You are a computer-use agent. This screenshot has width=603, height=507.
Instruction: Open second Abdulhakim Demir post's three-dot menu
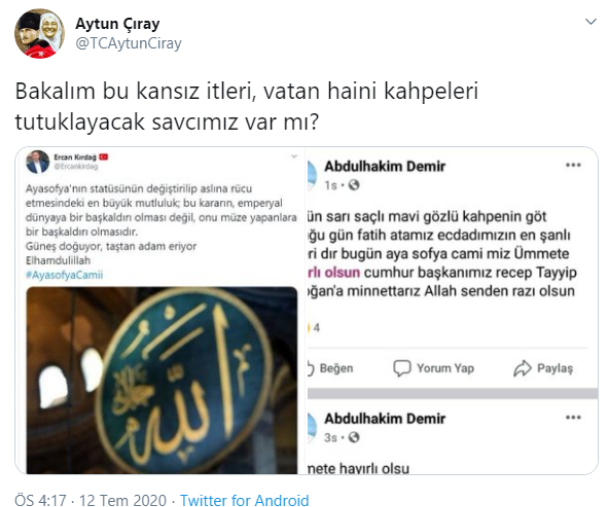click(573, 417)
